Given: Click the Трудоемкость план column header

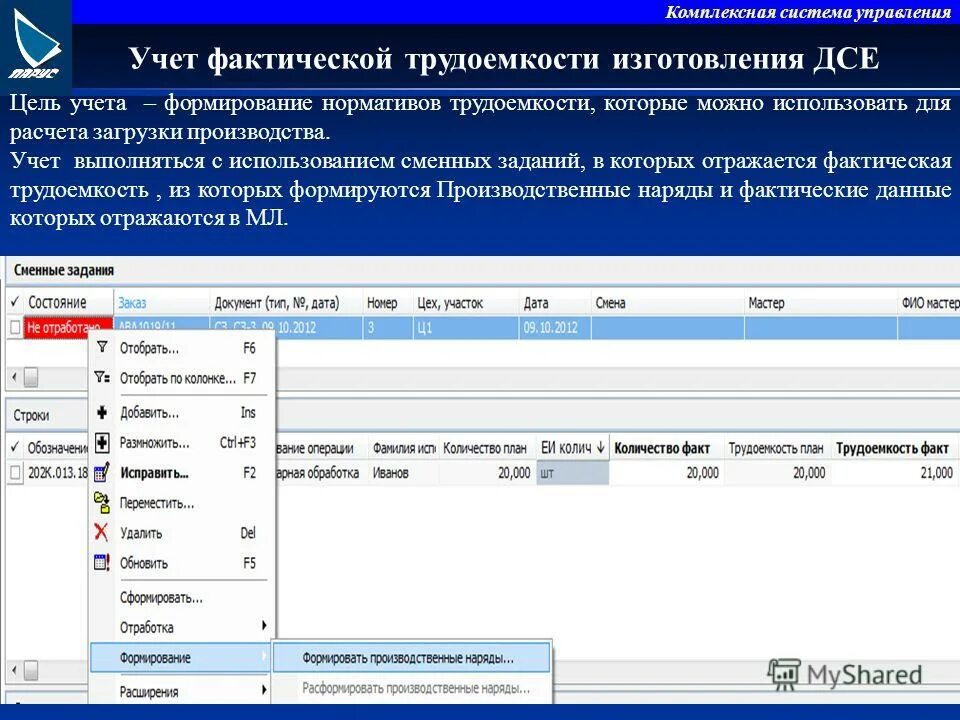Looking at the screenshot, I should tap(778, 448).
